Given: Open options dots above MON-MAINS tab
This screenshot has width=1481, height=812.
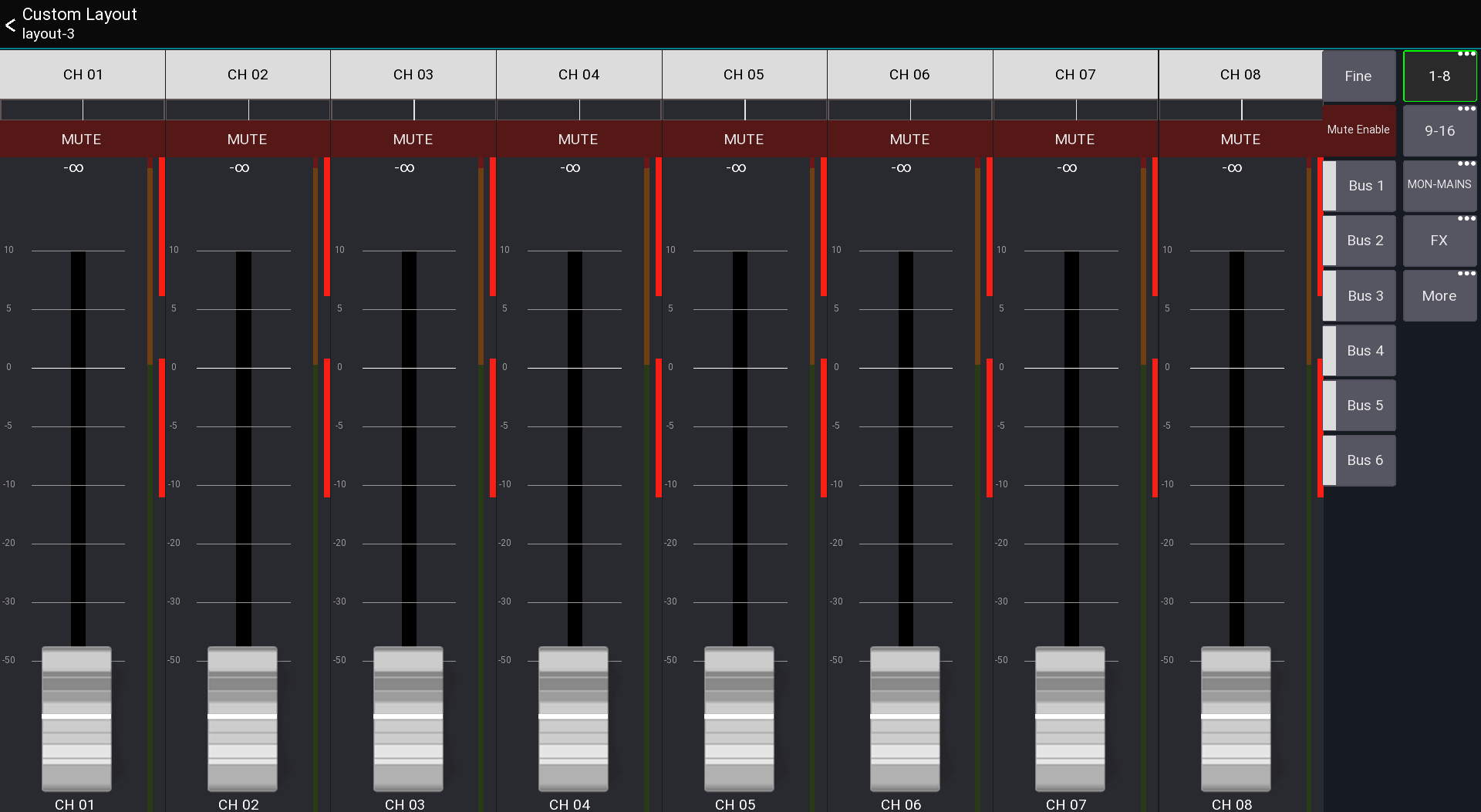Looking at the screenshot, I should [1466, 163].
